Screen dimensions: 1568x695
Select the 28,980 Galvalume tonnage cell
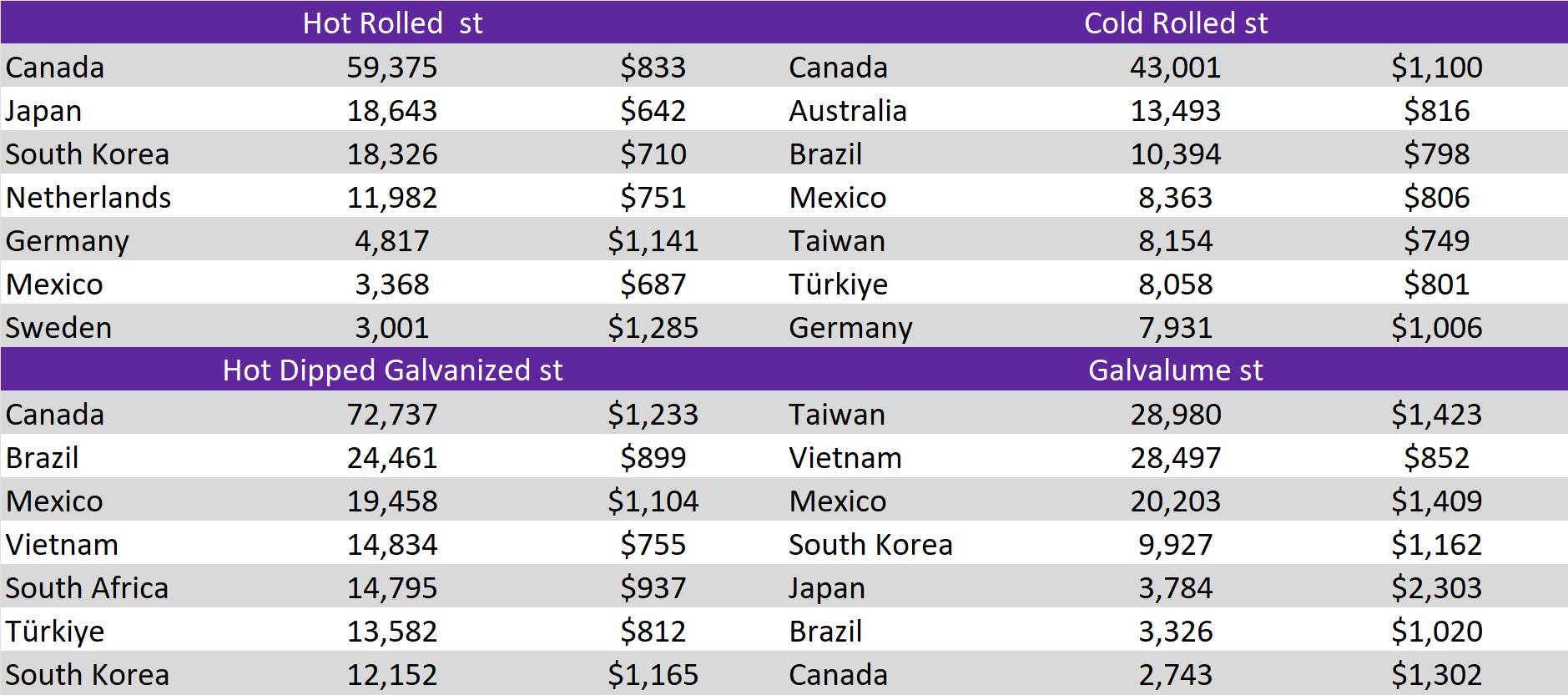point(1175,415)
